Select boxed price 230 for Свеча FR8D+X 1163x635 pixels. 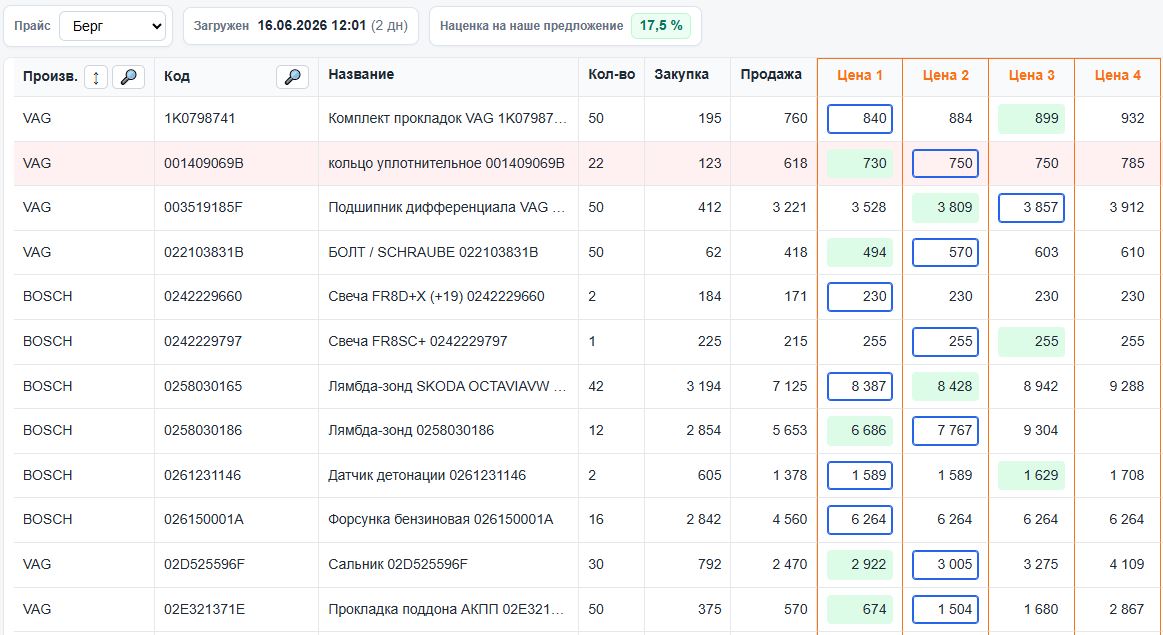(x=860, y=297)
